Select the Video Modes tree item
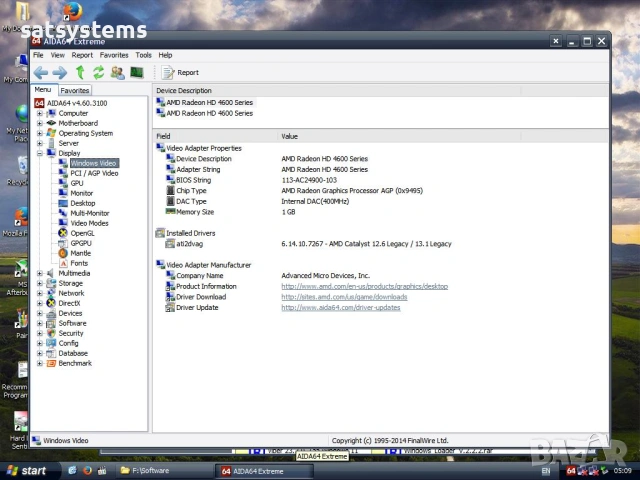 89,223
